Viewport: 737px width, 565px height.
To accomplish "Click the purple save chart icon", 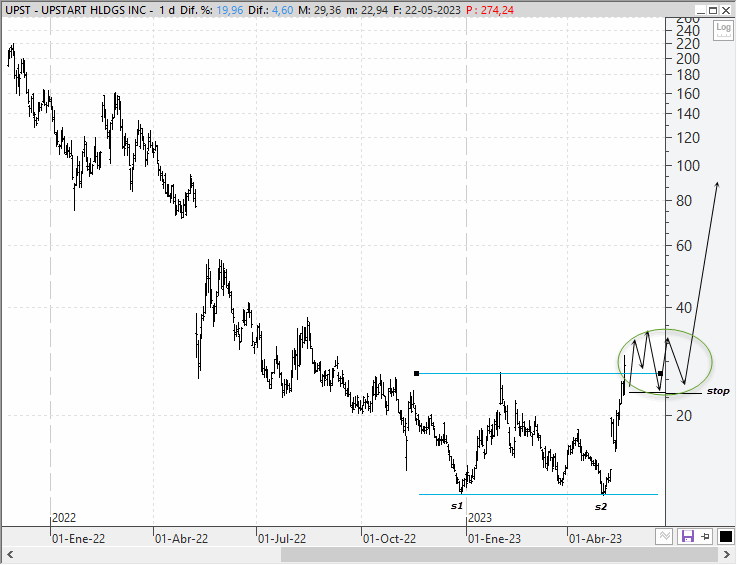I will (x=688, y=536).
